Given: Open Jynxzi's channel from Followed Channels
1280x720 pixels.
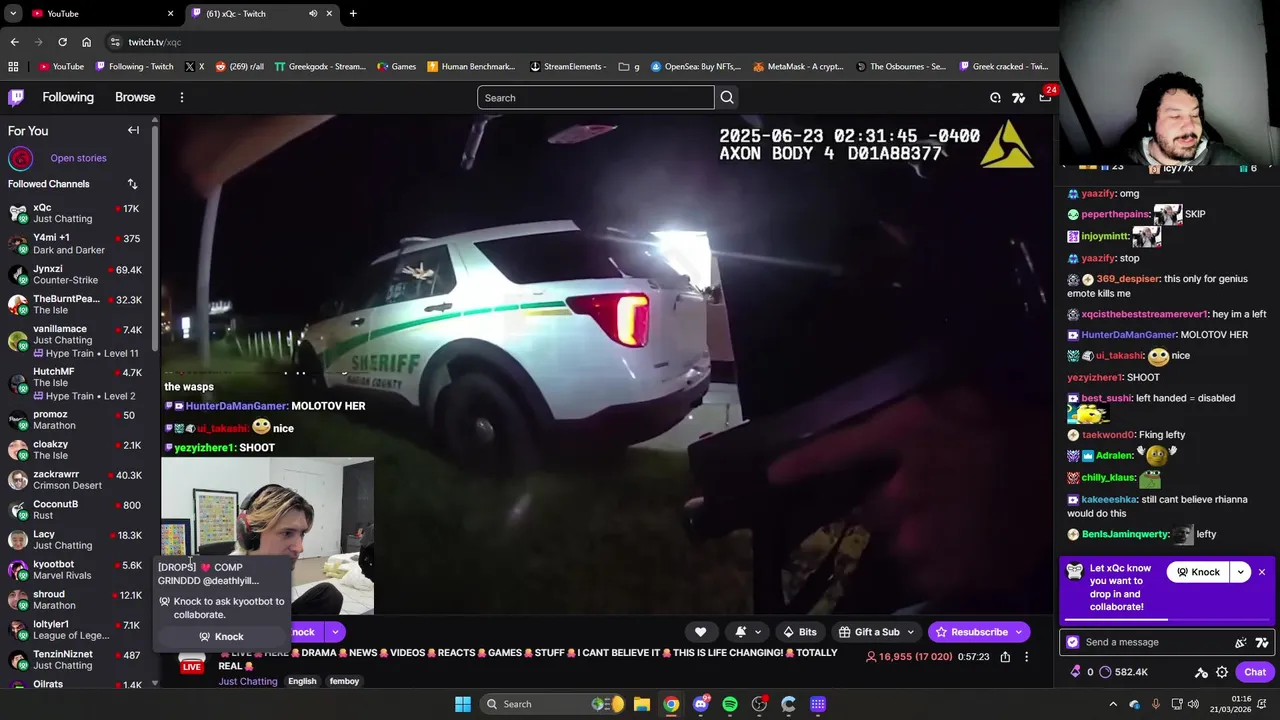Looking at the screenshot, I should tap(76, 274).
